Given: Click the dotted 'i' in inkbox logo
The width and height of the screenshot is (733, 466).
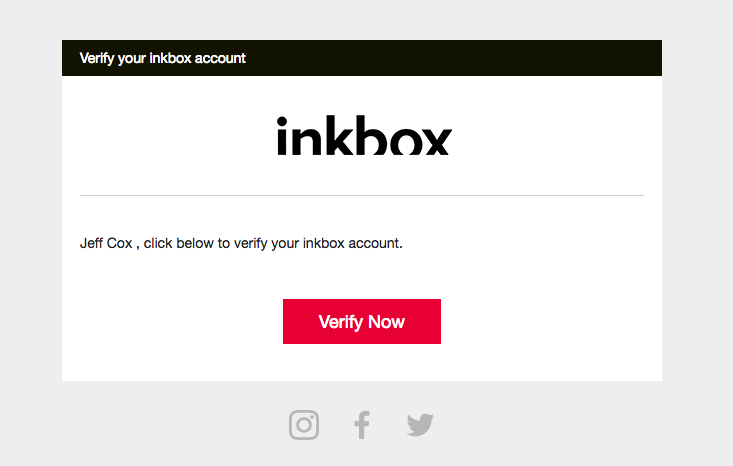Looking at the screenshot, I should [x=282, y=136].
